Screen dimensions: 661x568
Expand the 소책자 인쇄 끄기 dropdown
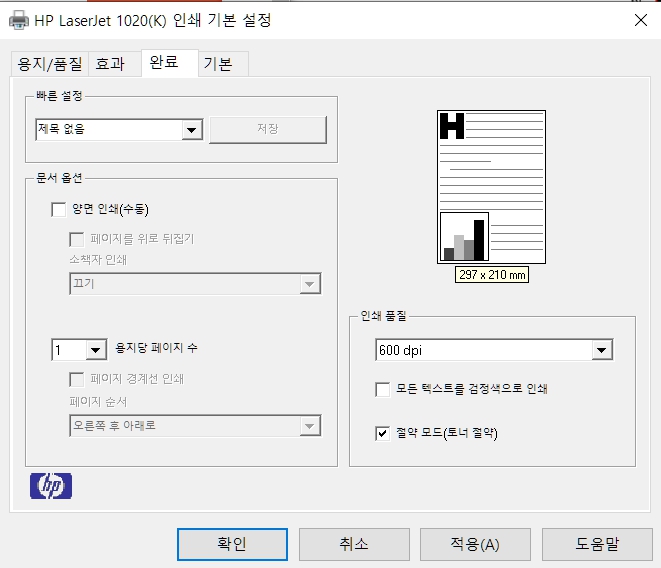pos(195,283)
